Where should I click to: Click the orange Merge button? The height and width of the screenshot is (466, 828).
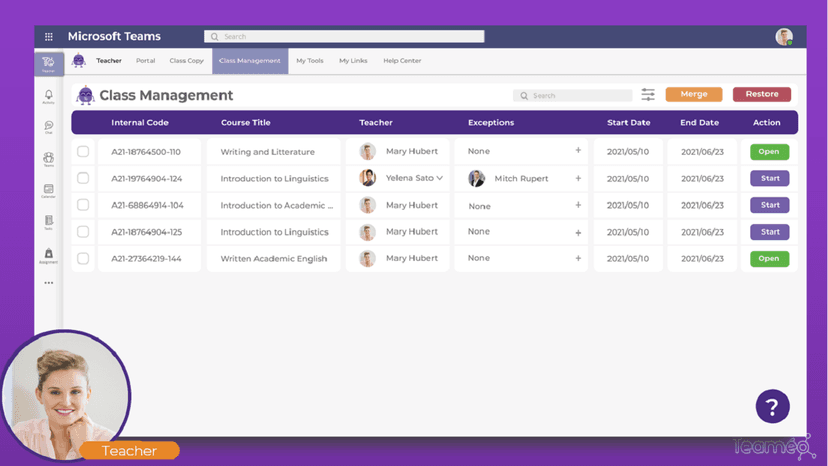coord(694,94)
